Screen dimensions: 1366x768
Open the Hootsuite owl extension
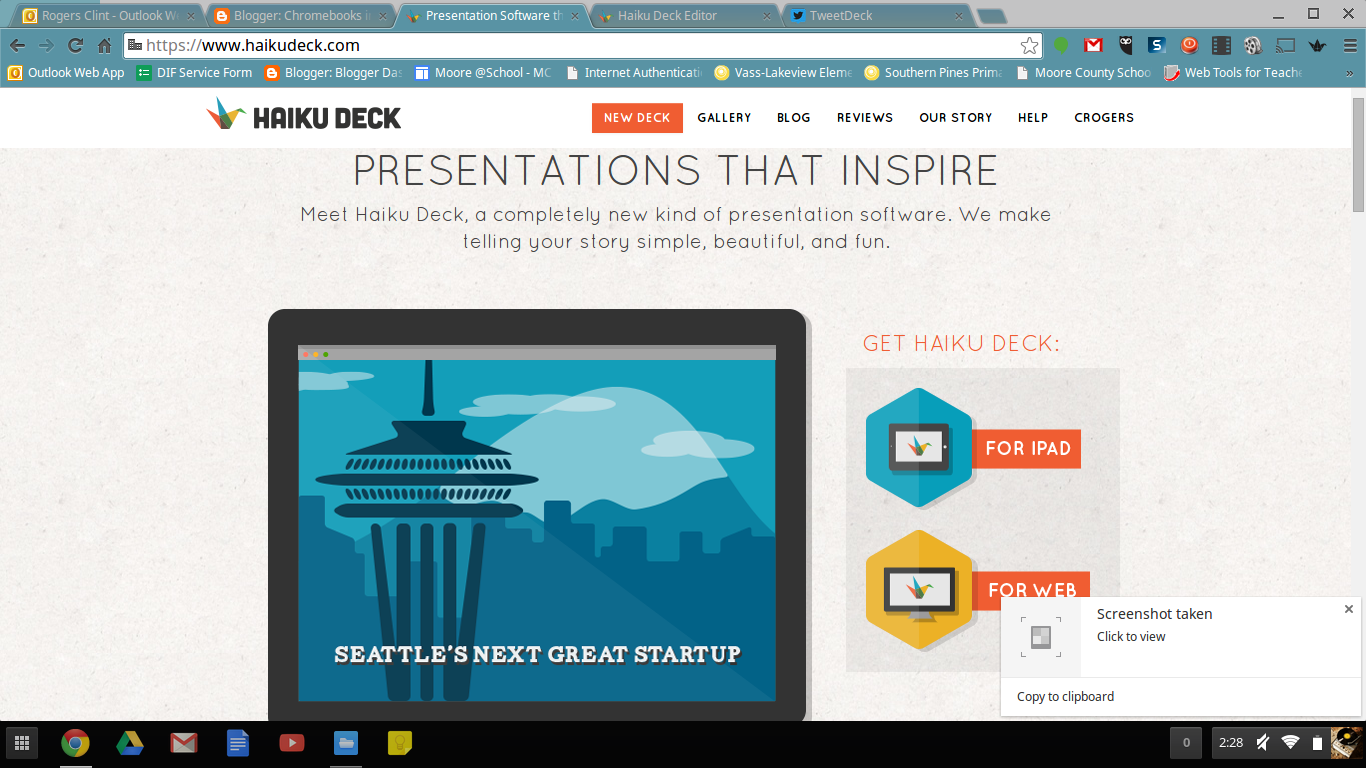tap(1125, 45)
